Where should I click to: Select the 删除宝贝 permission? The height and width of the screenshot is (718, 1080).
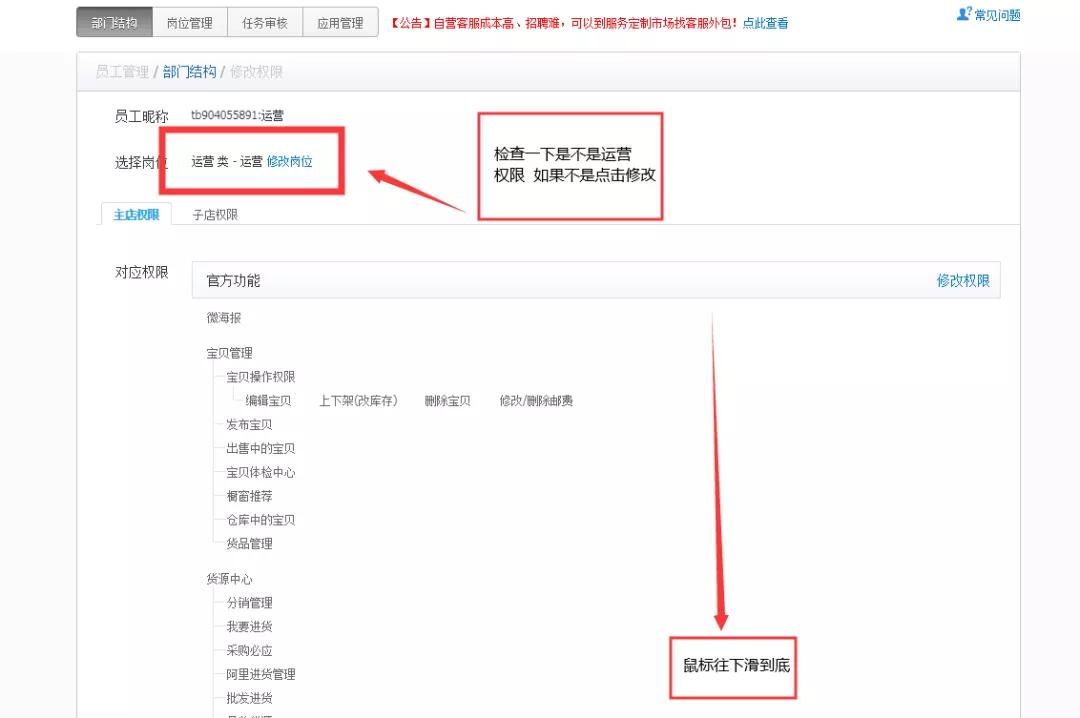click(x=445, y=400)
